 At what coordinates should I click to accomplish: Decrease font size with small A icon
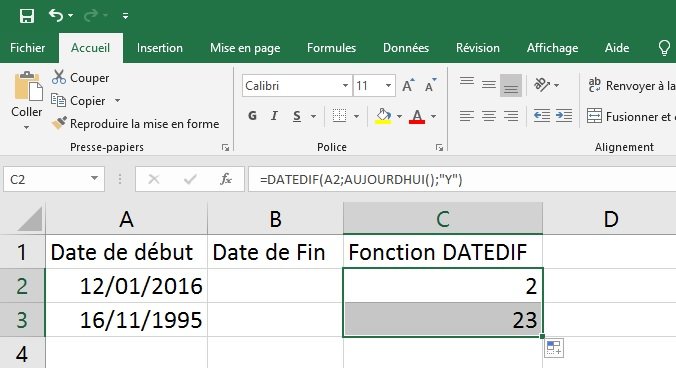[x=430, y=85]
